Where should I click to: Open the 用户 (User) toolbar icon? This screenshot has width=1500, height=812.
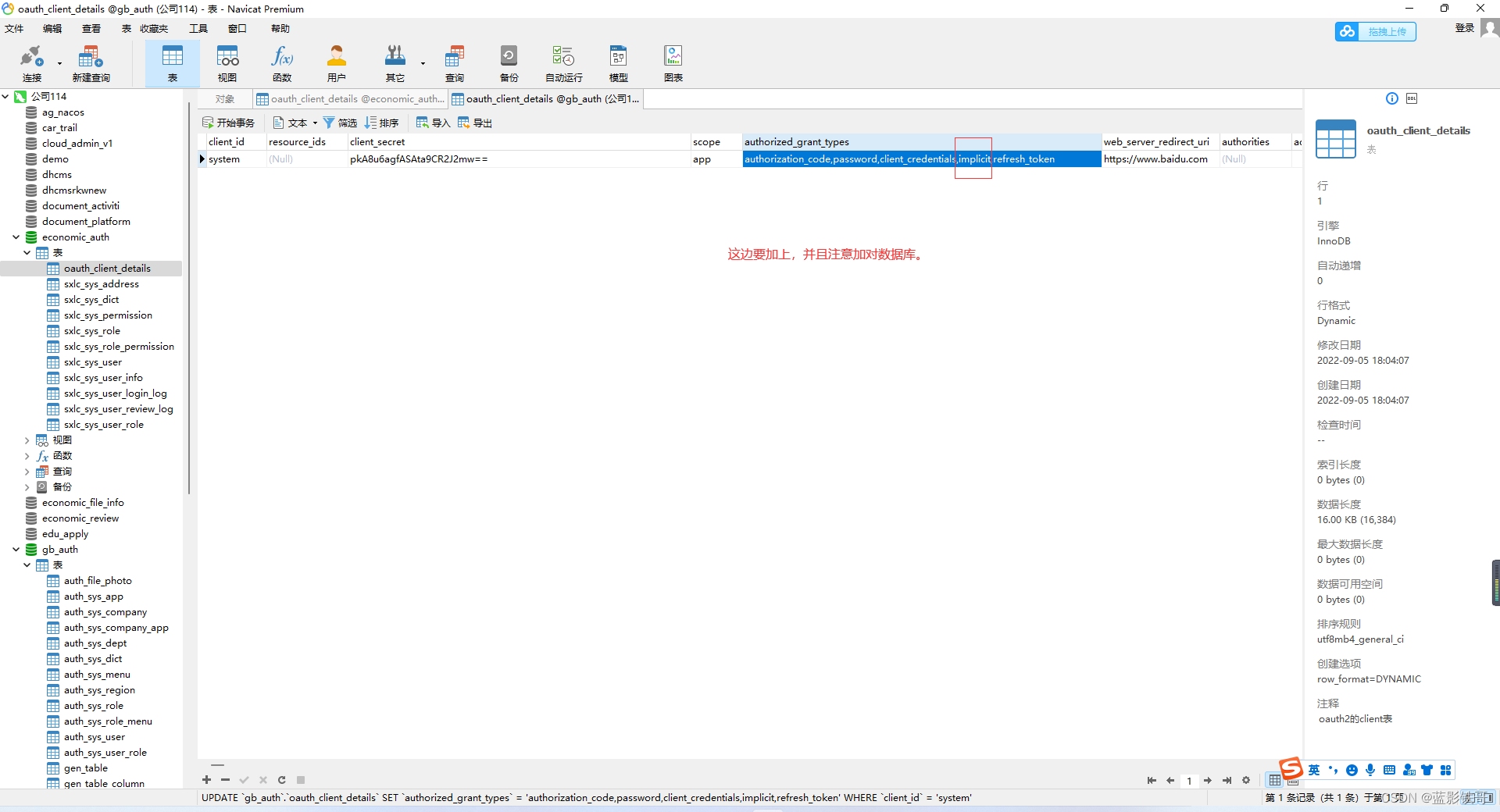[x=337, y=62]
